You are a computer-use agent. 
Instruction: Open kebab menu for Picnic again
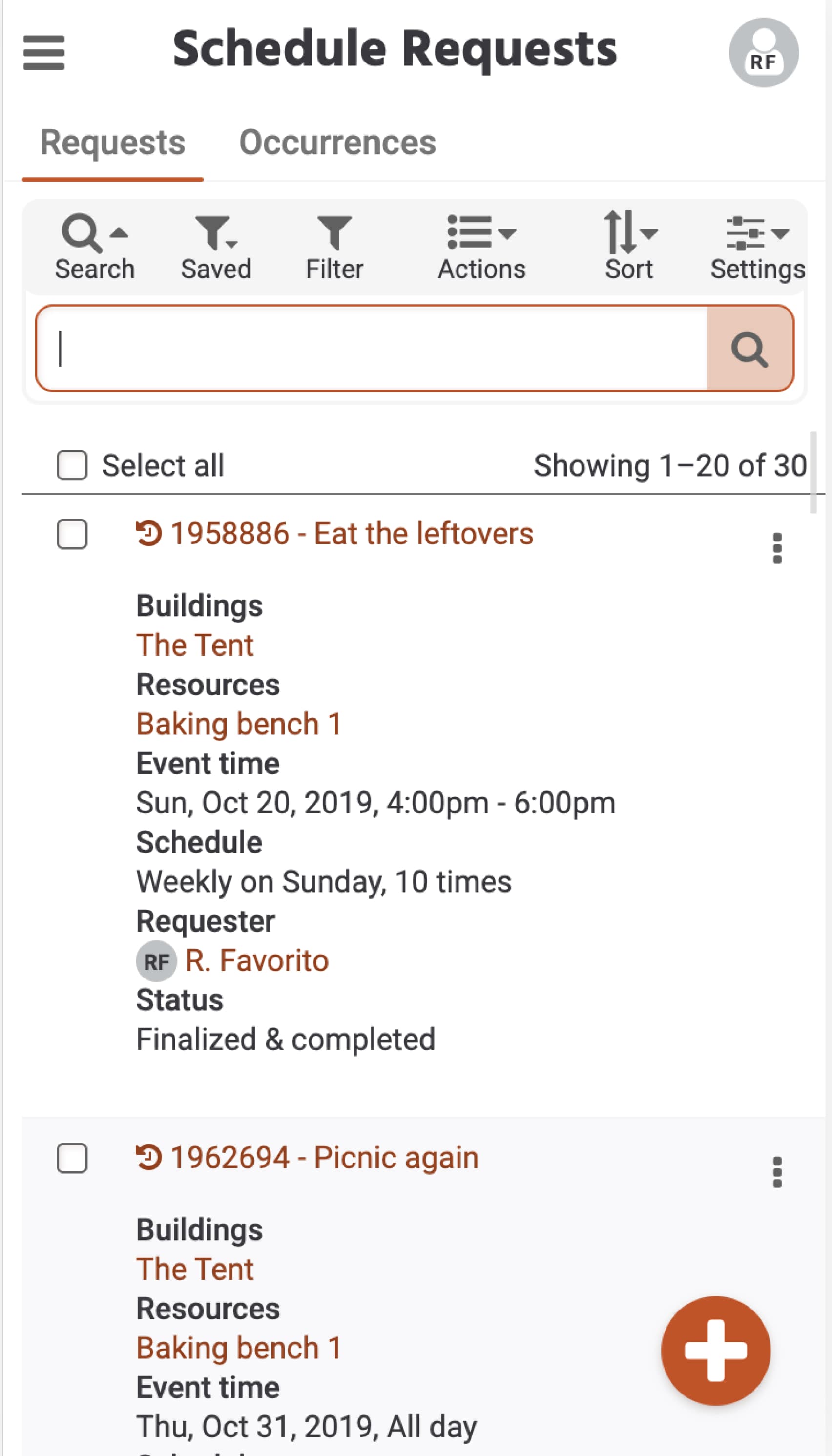776,1172
